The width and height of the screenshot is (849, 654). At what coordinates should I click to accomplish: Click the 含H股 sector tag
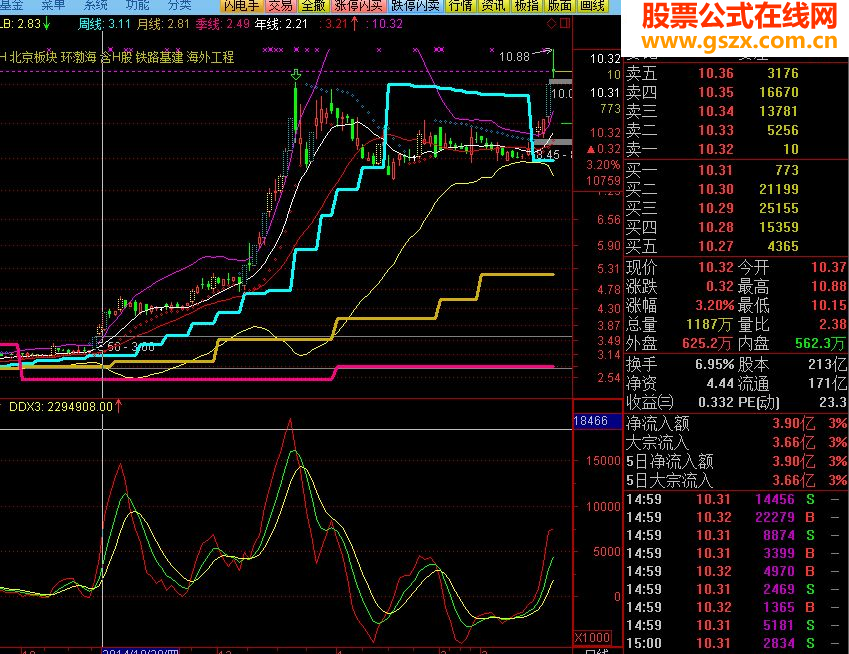click(116, 57)
